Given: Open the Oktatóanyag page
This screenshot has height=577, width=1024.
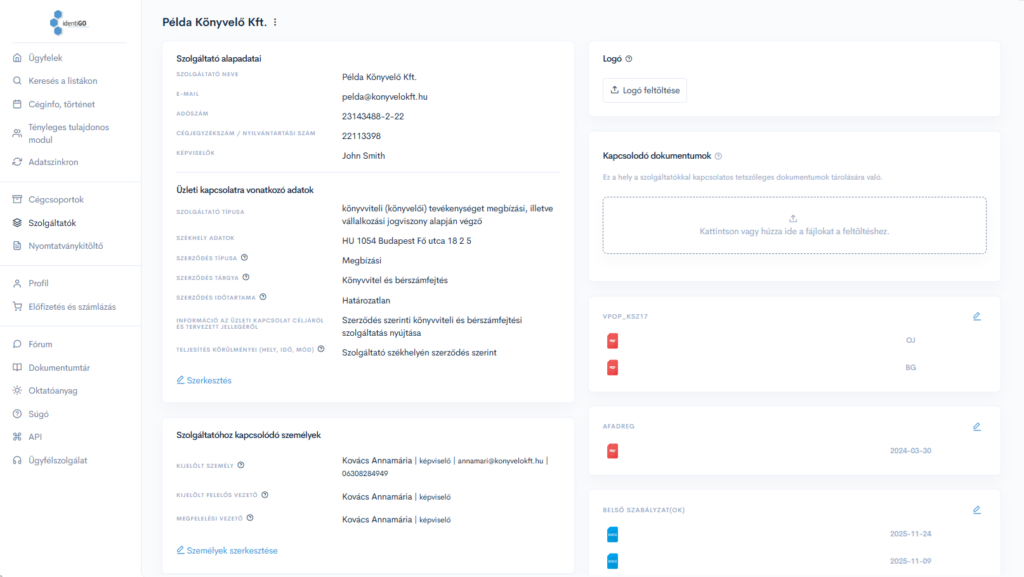Looking at the screenshot, I should click(52, 390).
